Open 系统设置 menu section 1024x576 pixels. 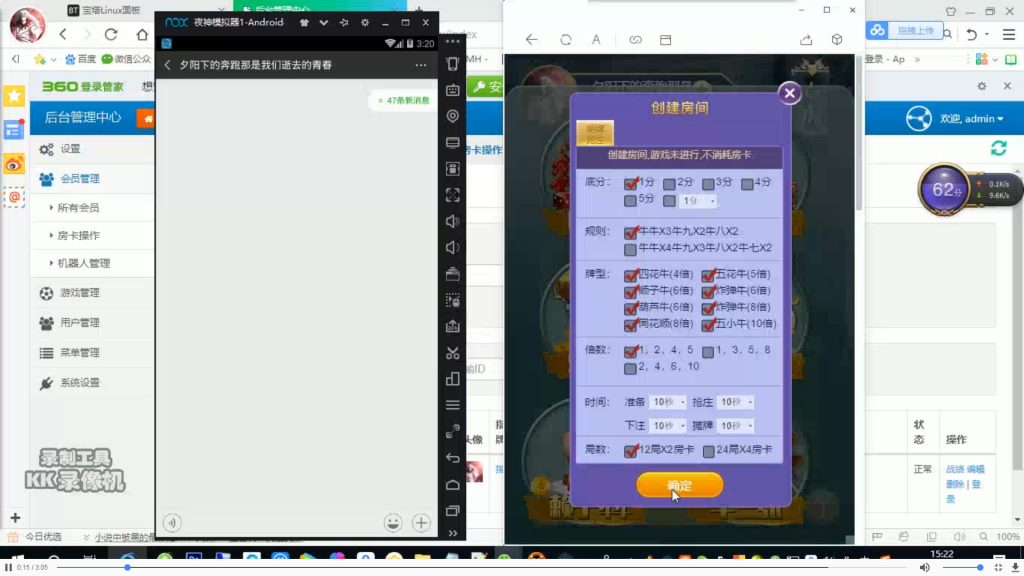(x=80, y=383)
